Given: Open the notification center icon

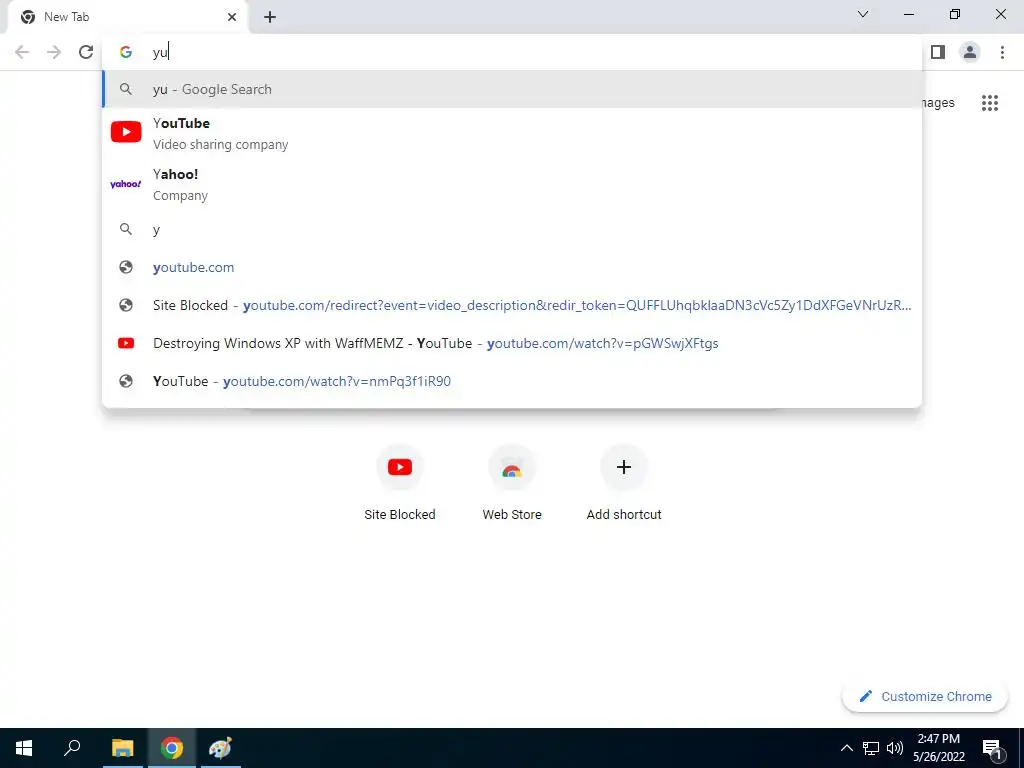Looking at the screenshot, I should [x=992, y=748].
